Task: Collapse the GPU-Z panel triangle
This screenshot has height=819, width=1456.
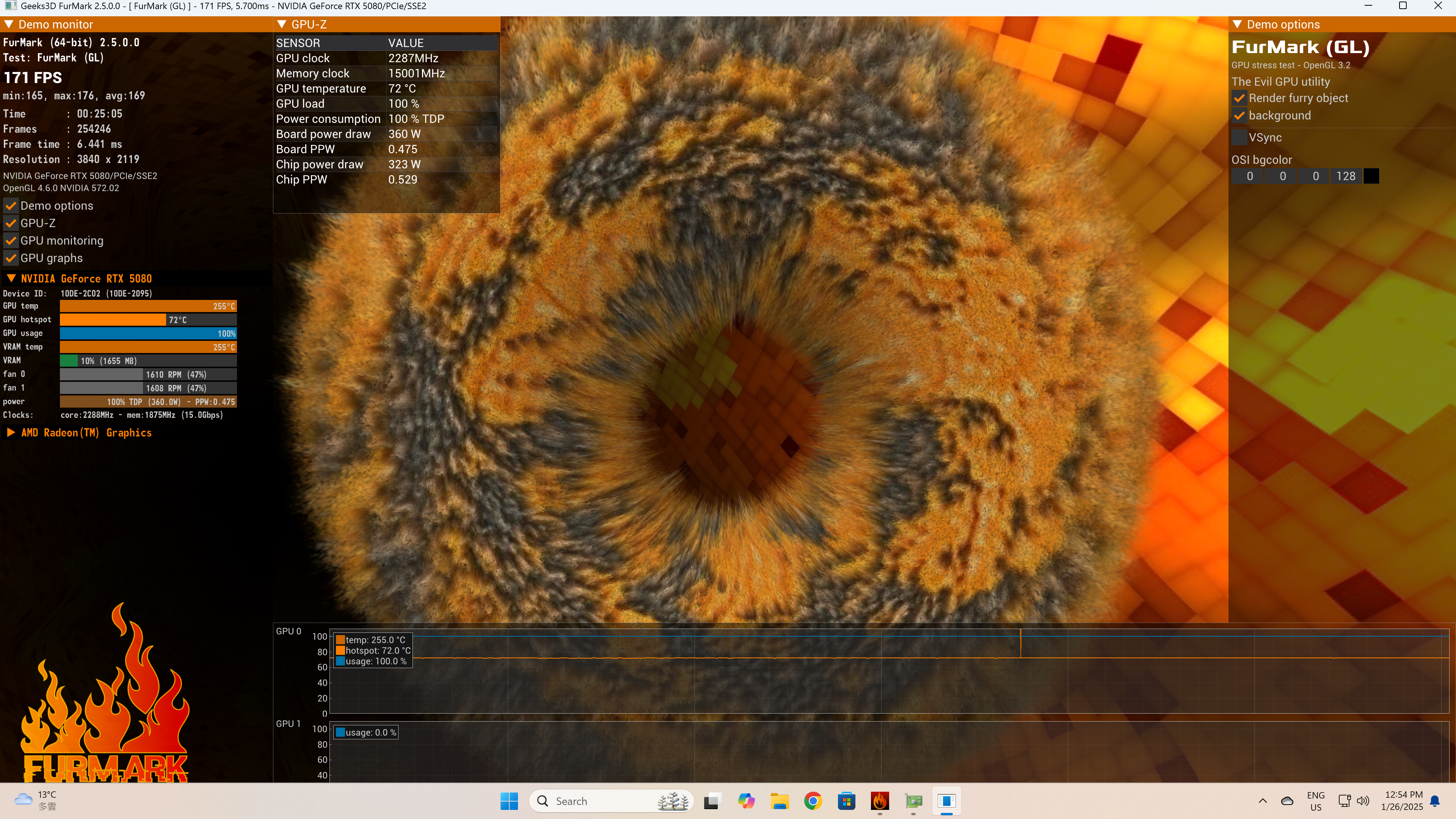Action: pyautogui.click(x=282, y=24)
